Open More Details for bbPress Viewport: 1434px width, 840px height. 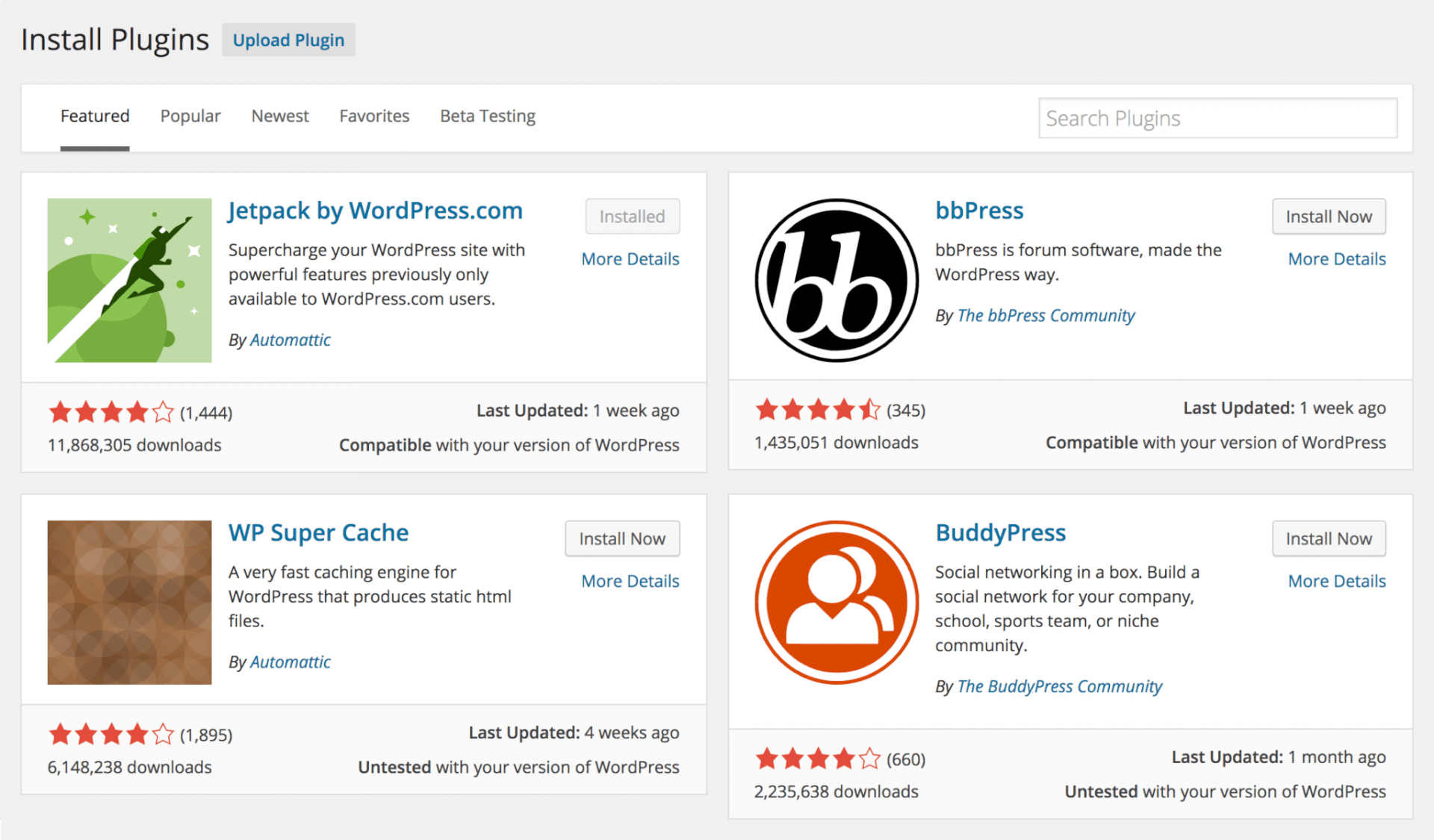pyautogui.click(x=1337, y=259)
